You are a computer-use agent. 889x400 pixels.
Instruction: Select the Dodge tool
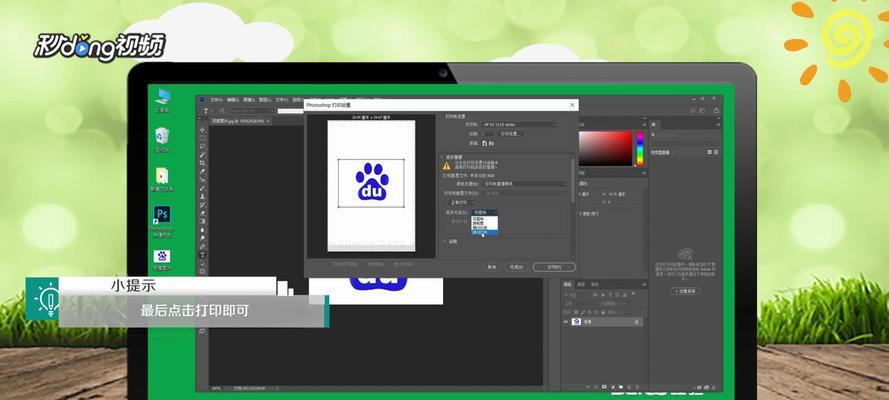point(202,238)
